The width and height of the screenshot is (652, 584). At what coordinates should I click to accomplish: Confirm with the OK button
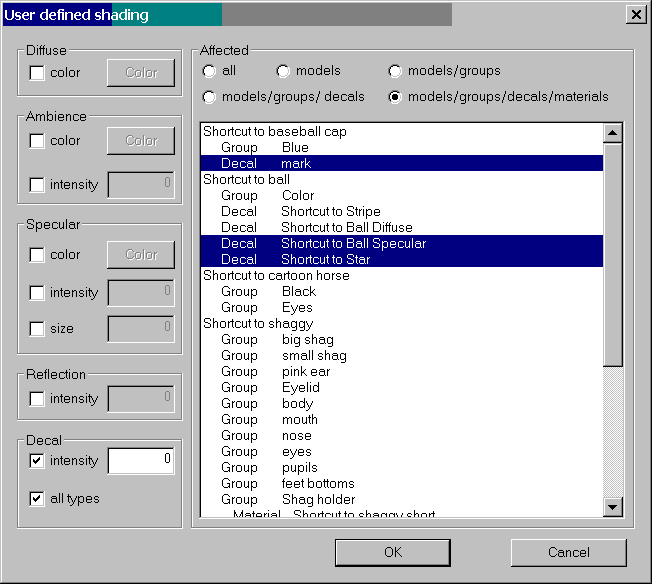point(393,553)
